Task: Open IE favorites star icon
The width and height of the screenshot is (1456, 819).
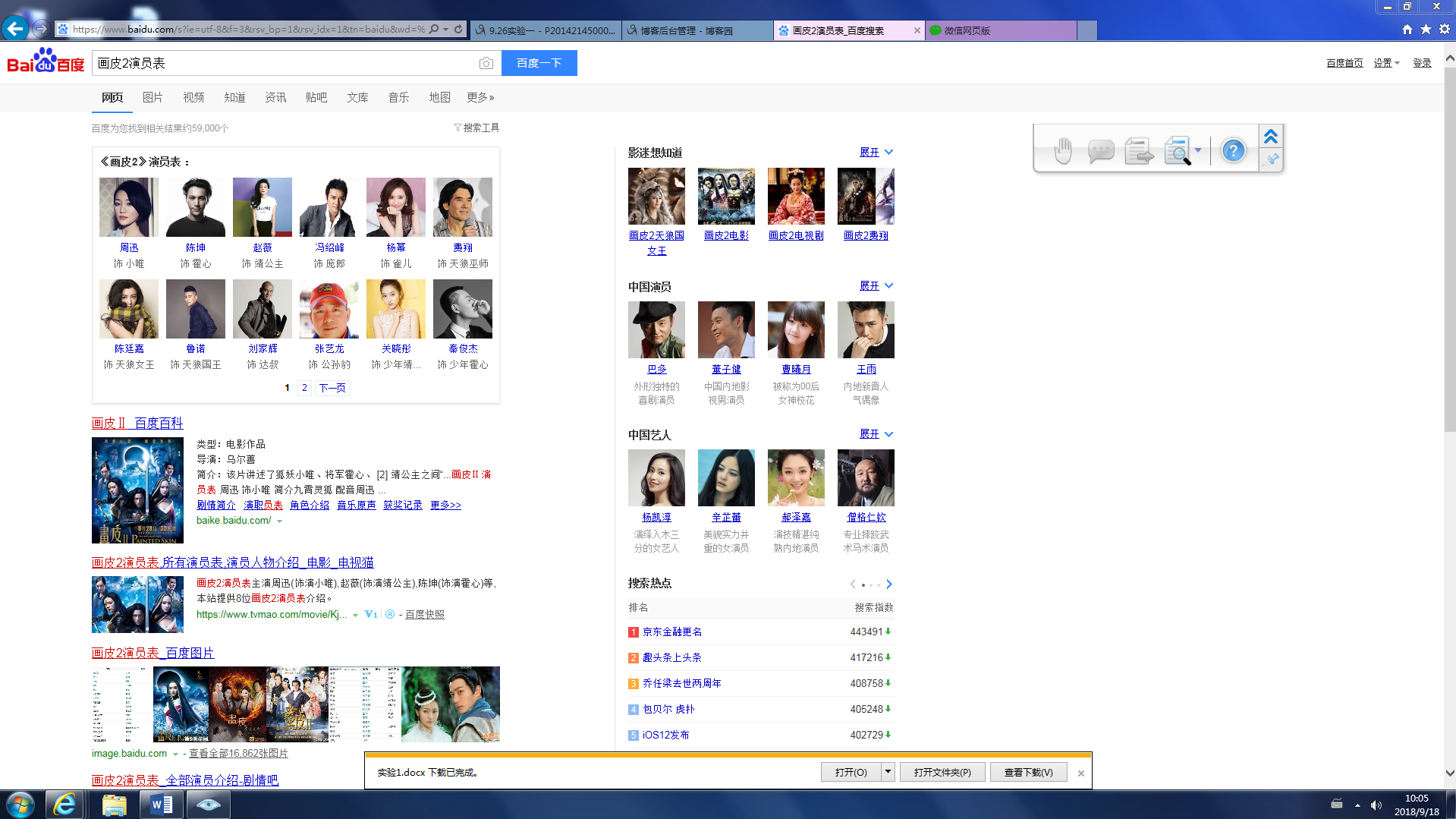Action: point(1426,30)
